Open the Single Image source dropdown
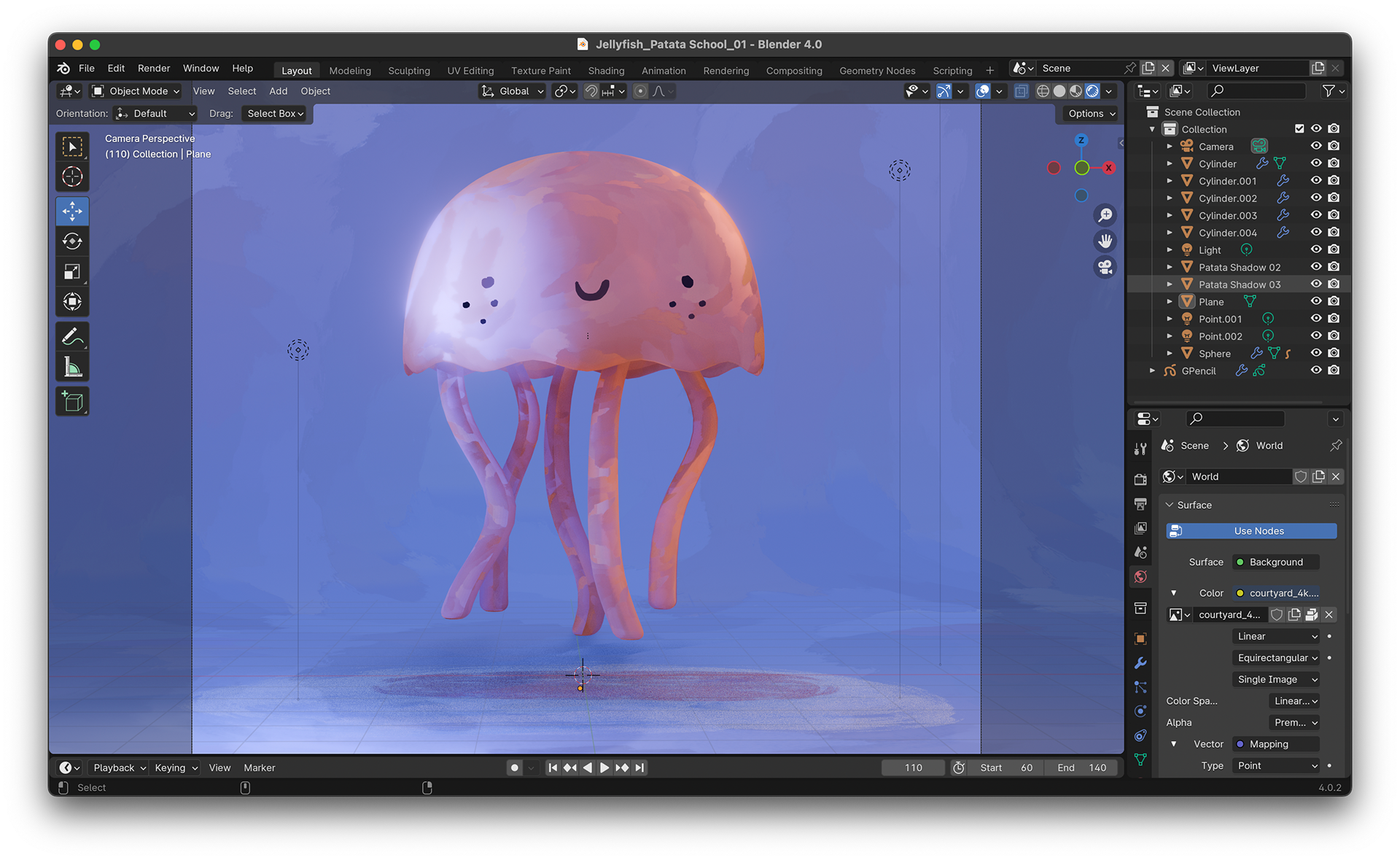1400x860 pixels. [1277, 679]
